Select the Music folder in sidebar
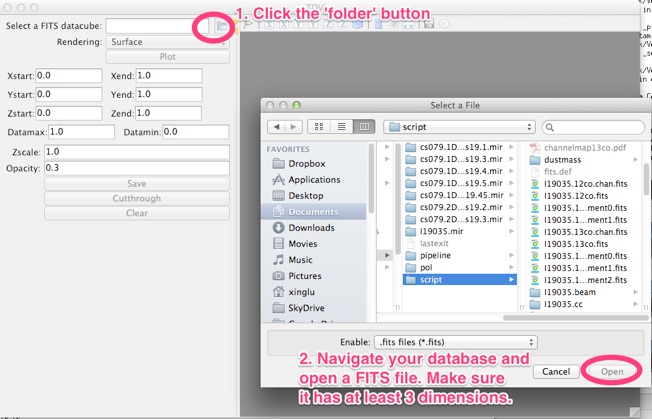This screenshot has height=419, width=652. (300, 260)
